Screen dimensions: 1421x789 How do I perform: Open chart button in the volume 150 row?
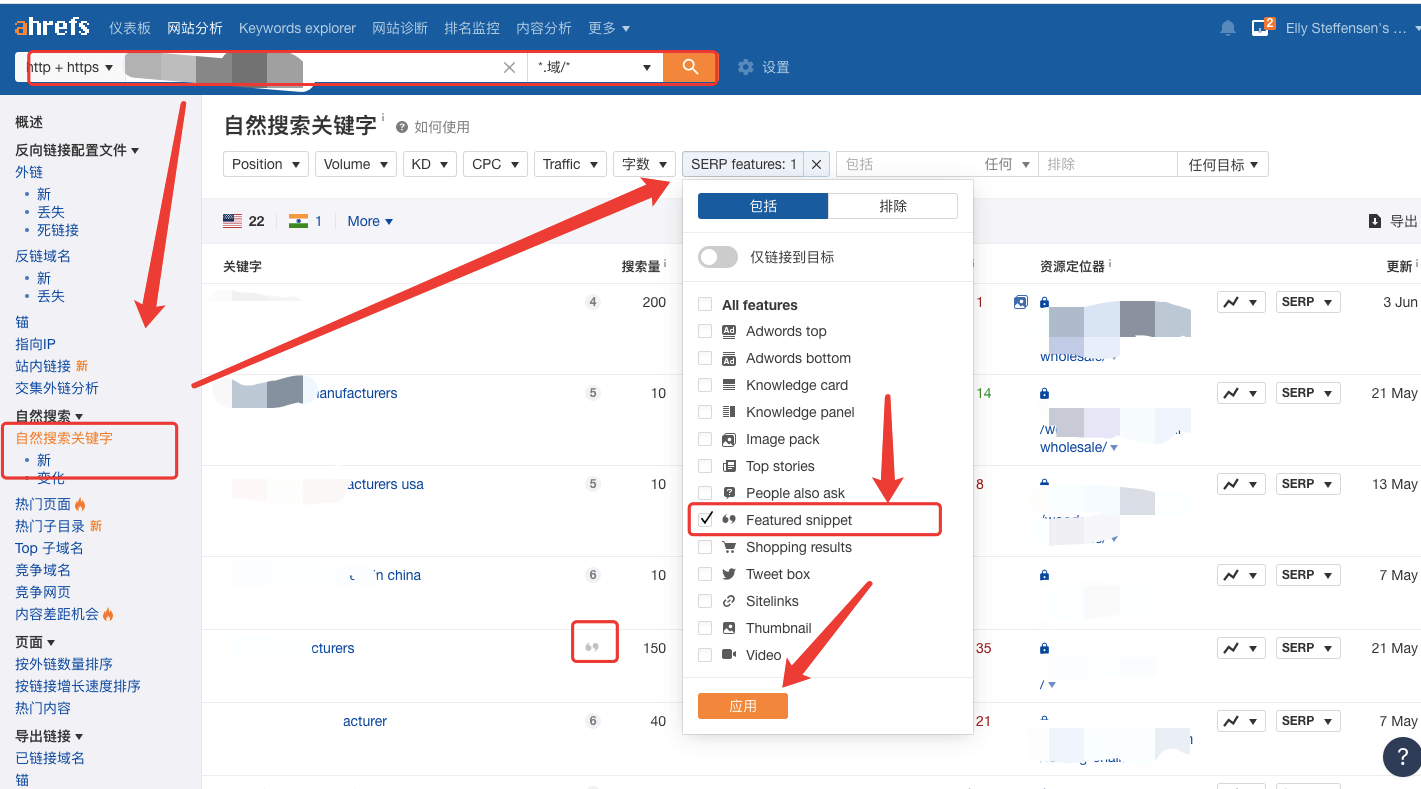point(1242,648)
